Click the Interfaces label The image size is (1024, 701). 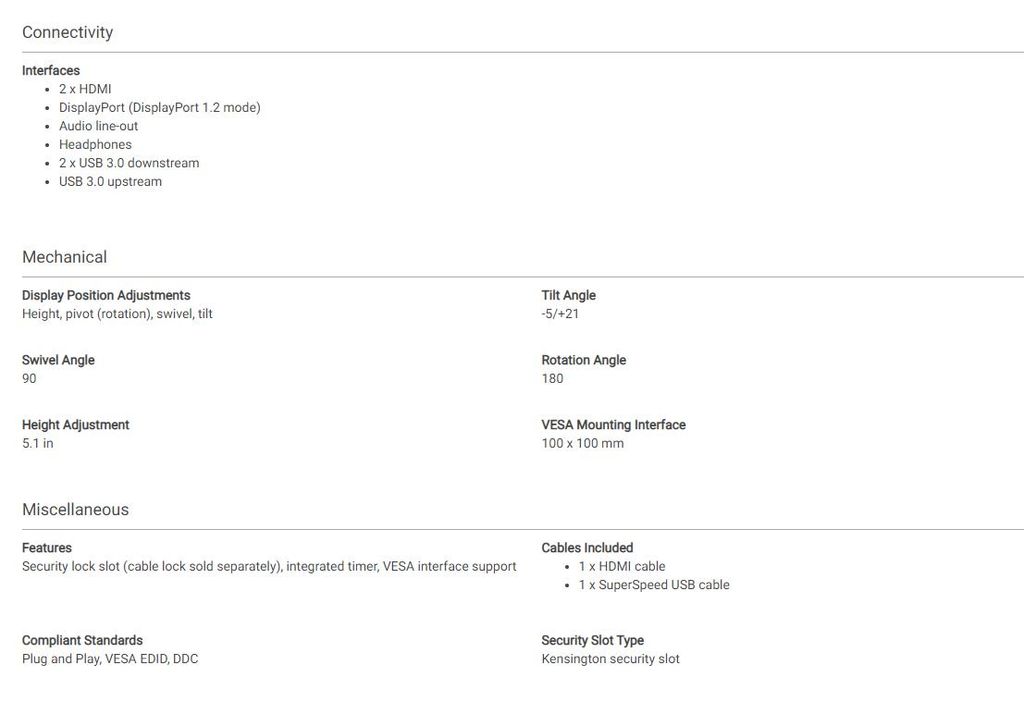[x=51, y=70]
